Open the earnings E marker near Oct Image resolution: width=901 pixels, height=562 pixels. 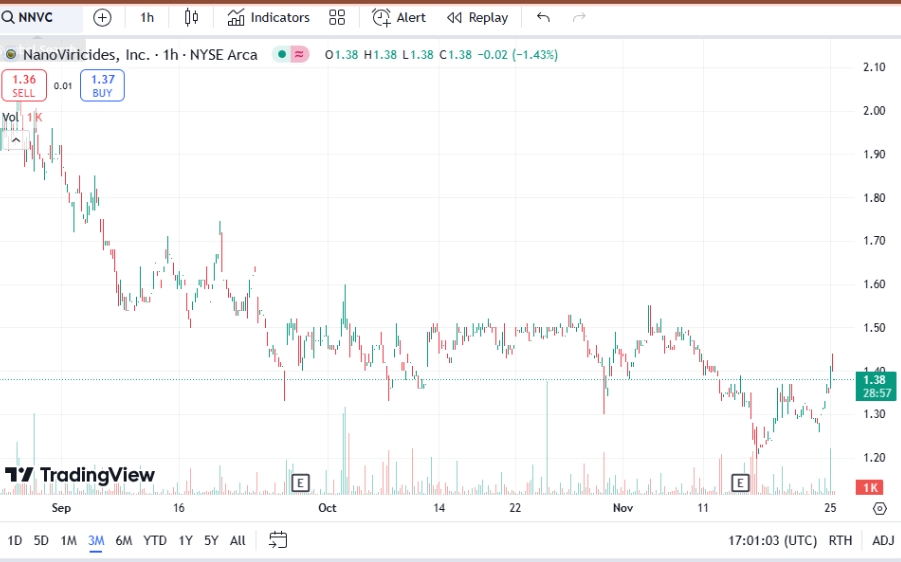(x=300, y=483)
